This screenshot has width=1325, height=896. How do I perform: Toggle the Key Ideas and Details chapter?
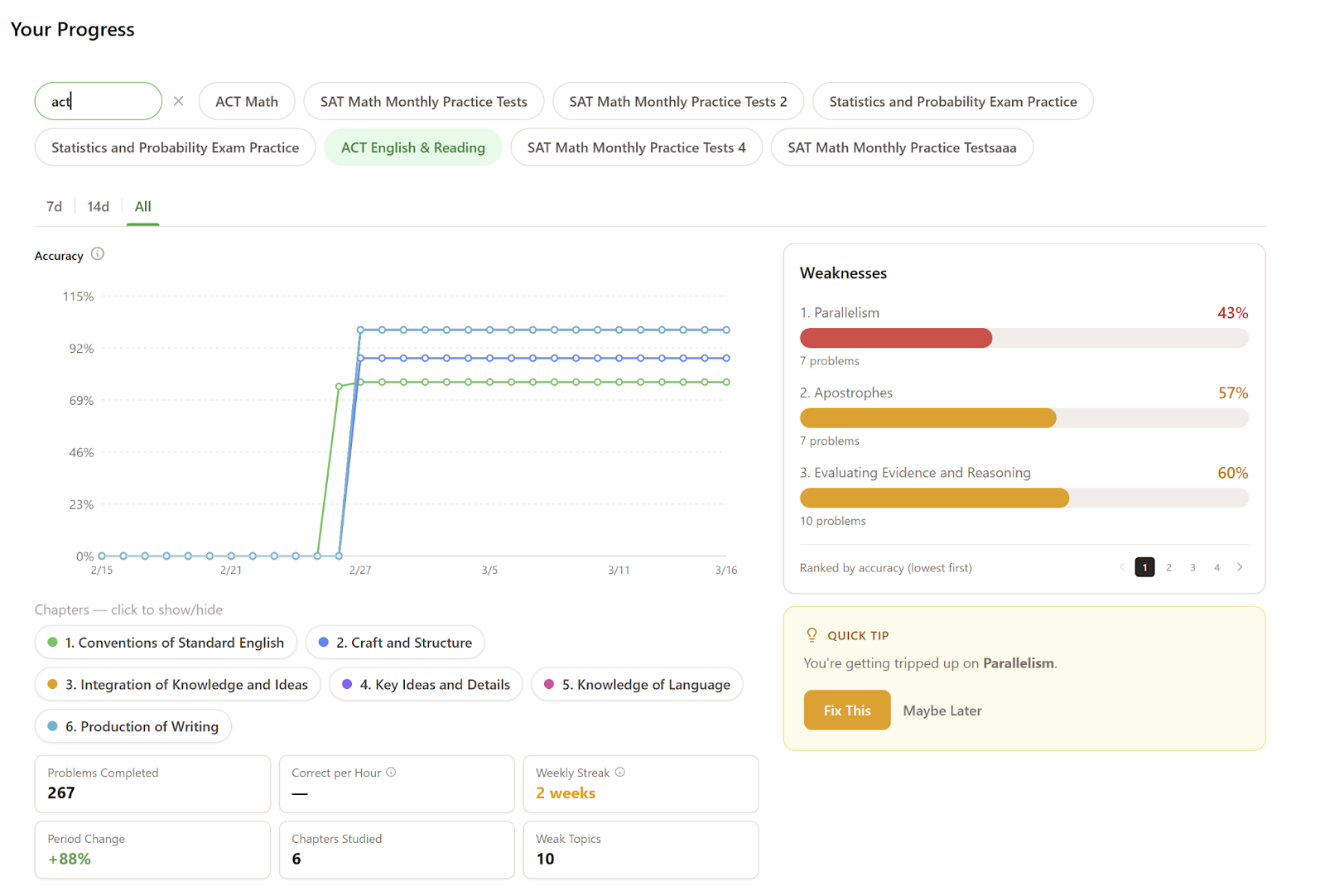tap(425, 684)
